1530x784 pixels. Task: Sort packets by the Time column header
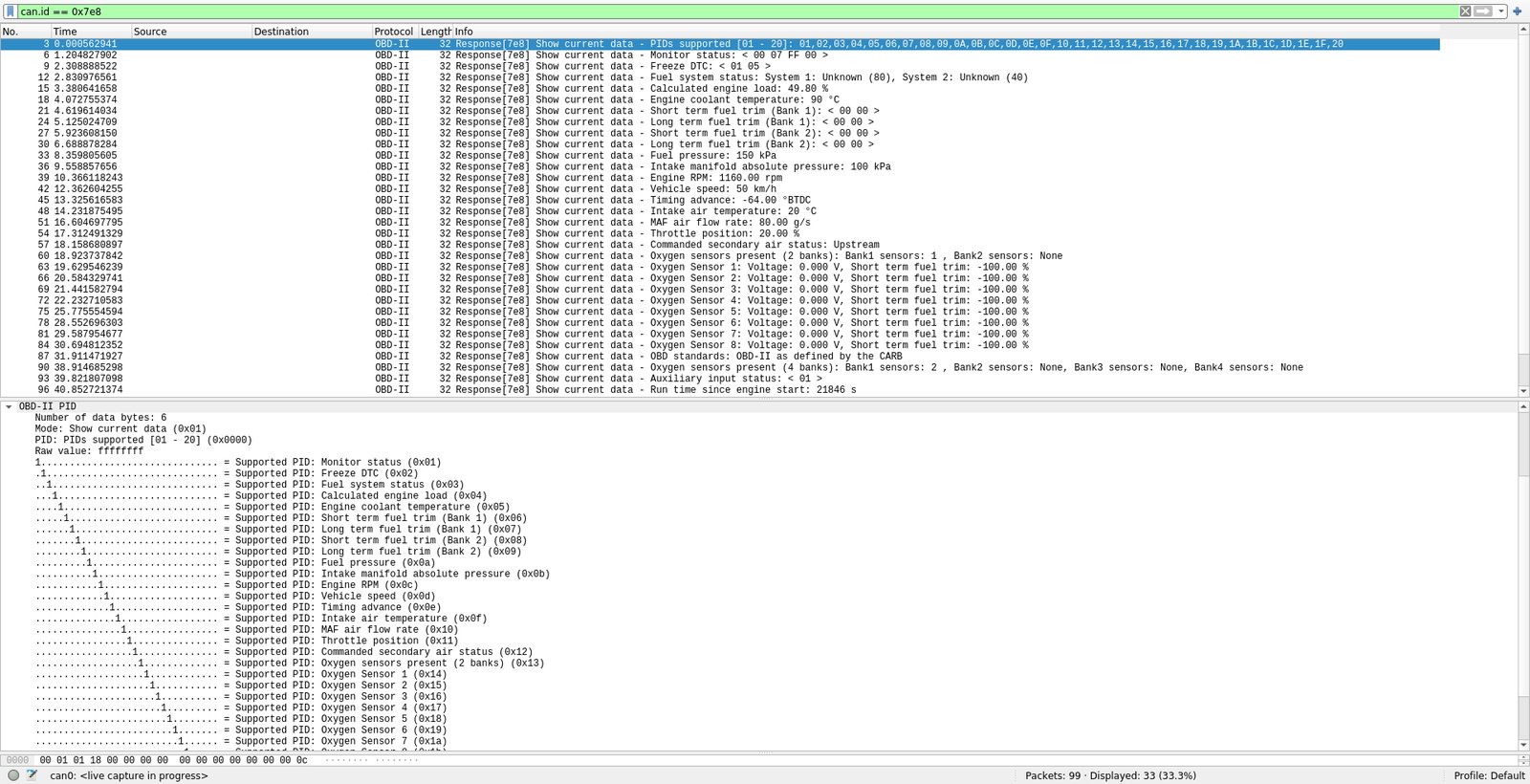pyautogui.click(x=91, y=32)
